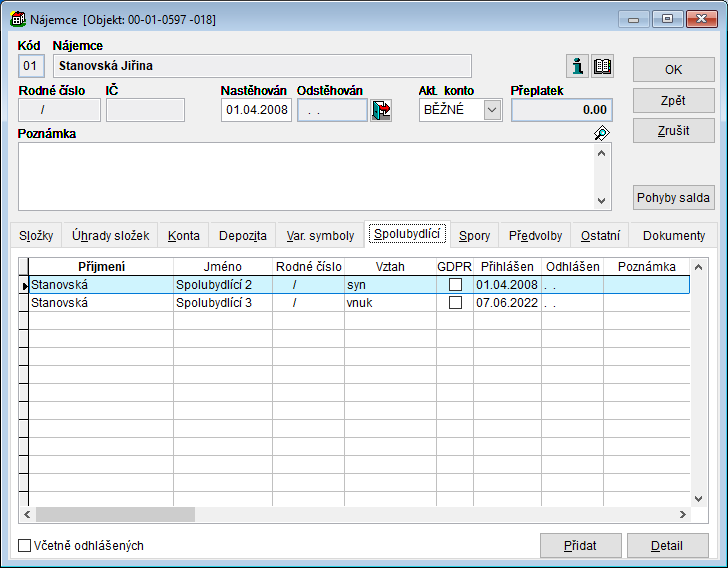The width and height of the screenshot is (728, 568).
Task: Click the Nastěhován date field
Action: (256, 110)
